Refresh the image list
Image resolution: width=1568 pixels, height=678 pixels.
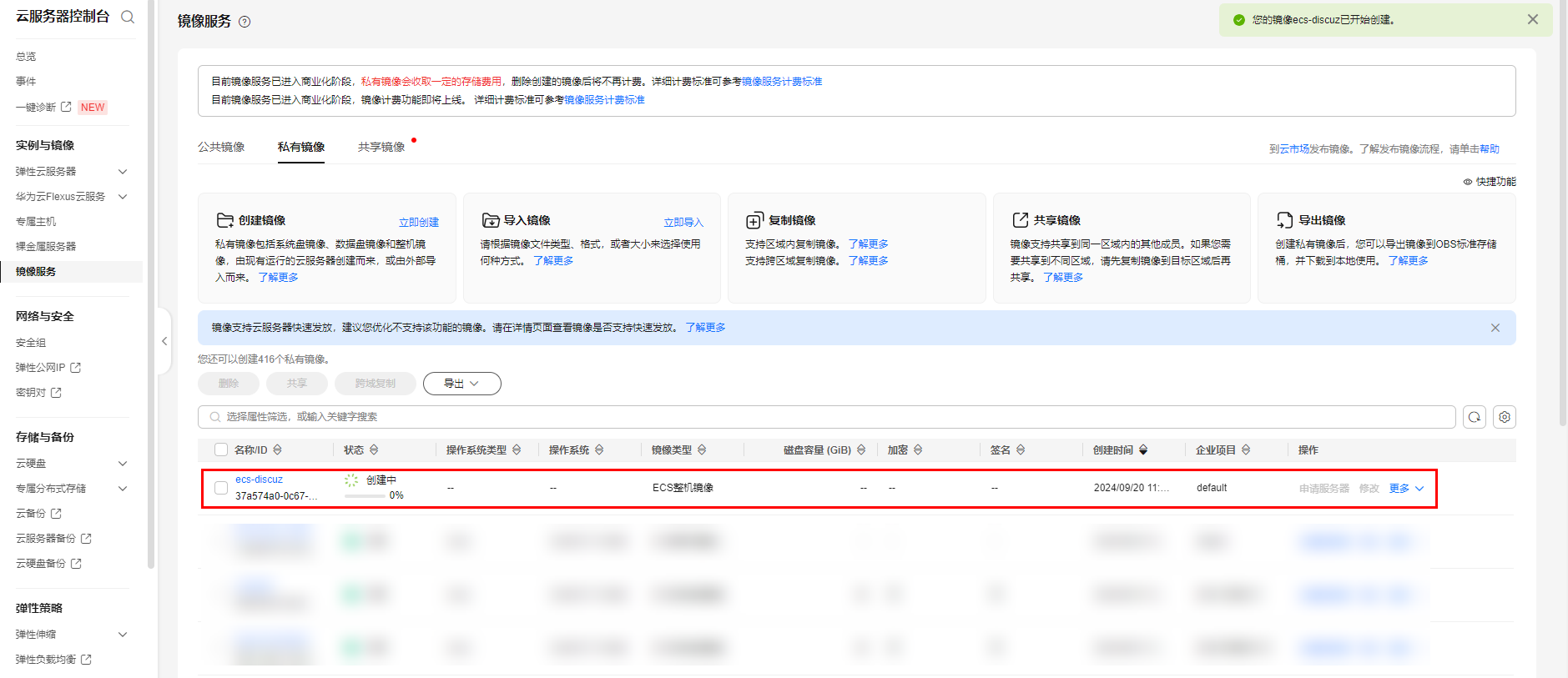click(1475, 417)
